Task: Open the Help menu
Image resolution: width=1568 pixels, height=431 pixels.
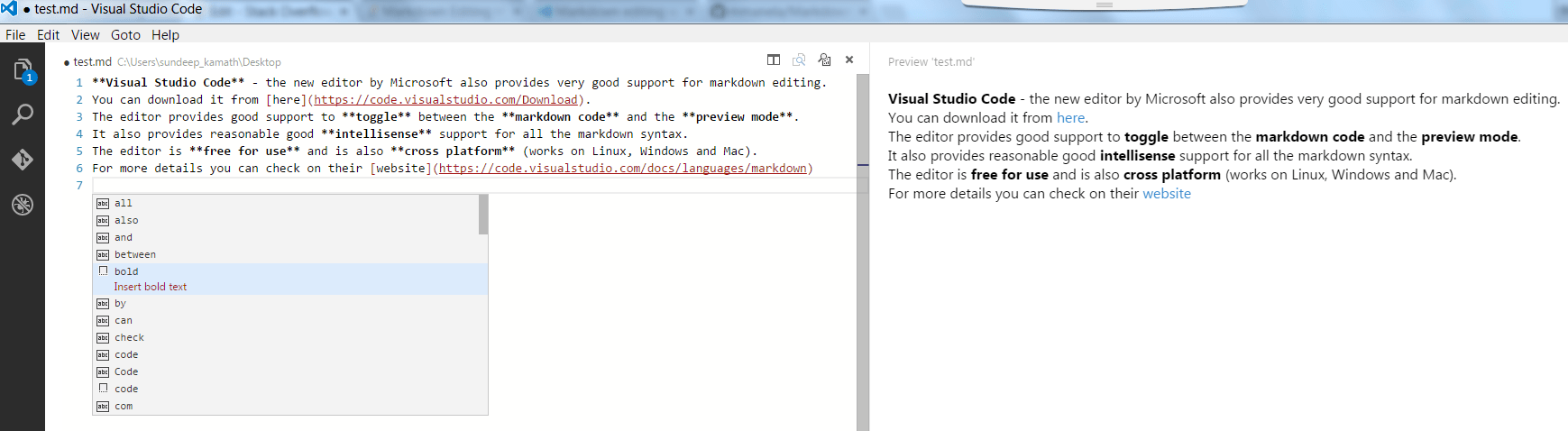Action: tap(165, 34)
